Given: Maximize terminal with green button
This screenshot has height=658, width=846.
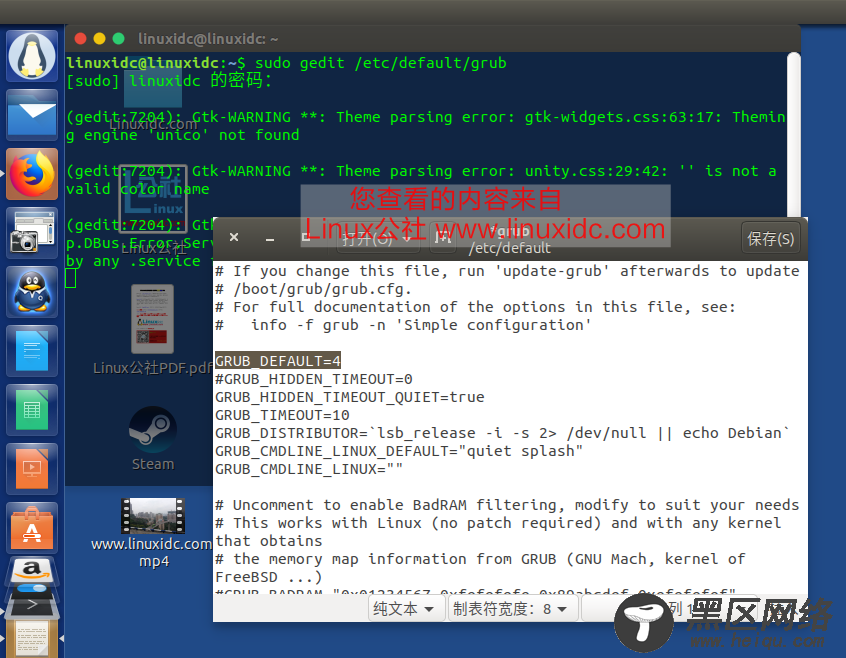Looking at the screenshot, I should [x=118, y=38].
